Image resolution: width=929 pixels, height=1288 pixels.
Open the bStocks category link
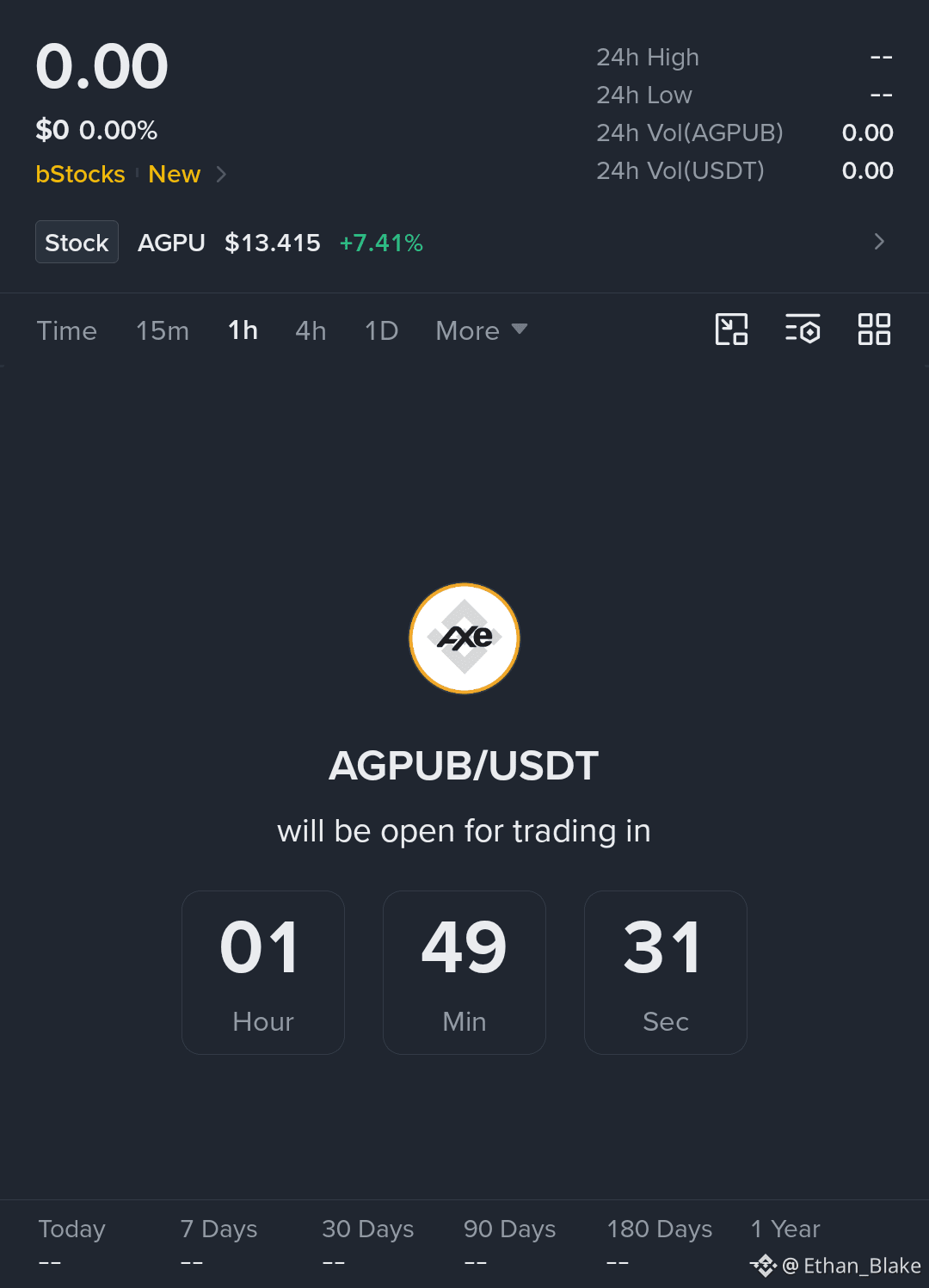pyautogui.click(x=80, y=174)
